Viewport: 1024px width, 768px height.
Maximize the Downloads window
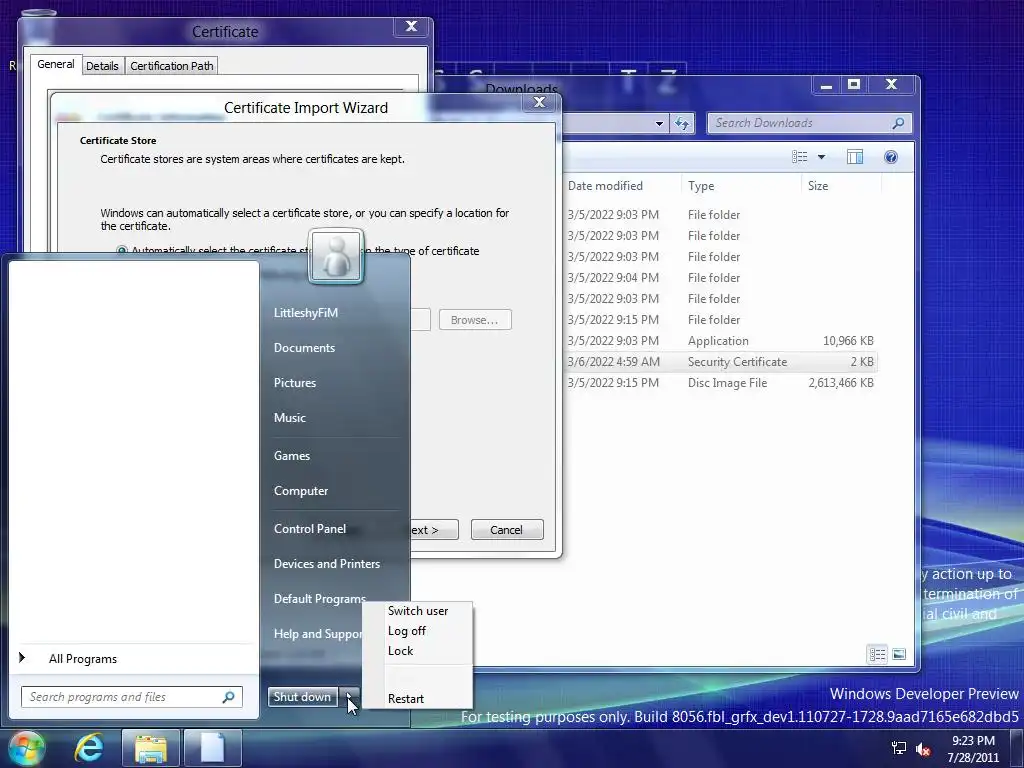(854, 84)
